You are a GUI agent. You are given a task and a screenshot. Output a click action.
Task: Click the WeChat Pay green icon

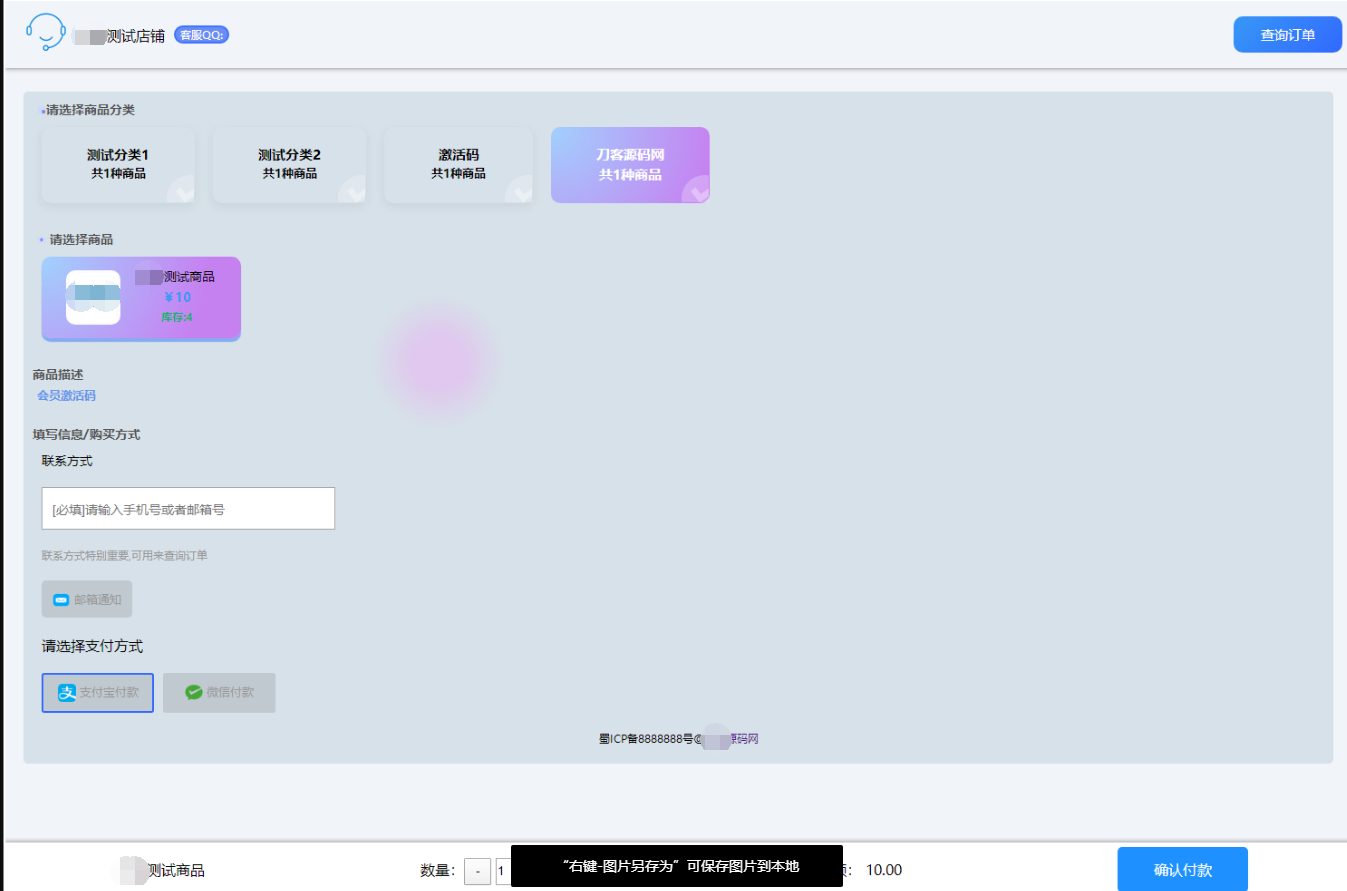click(194, 693)
